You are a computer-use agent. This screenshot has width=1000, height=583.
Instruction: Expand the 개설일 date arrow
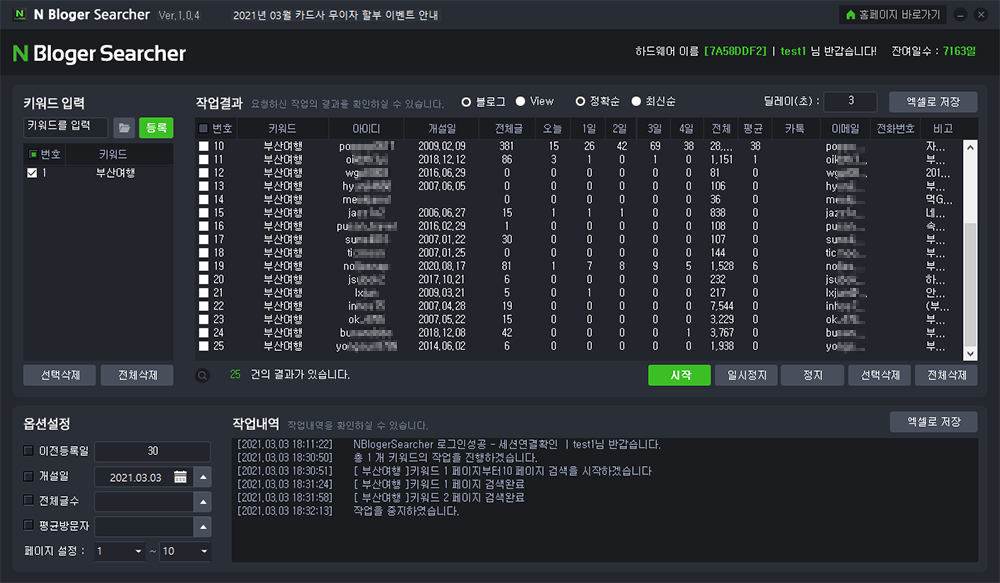(x=203, y=477)
